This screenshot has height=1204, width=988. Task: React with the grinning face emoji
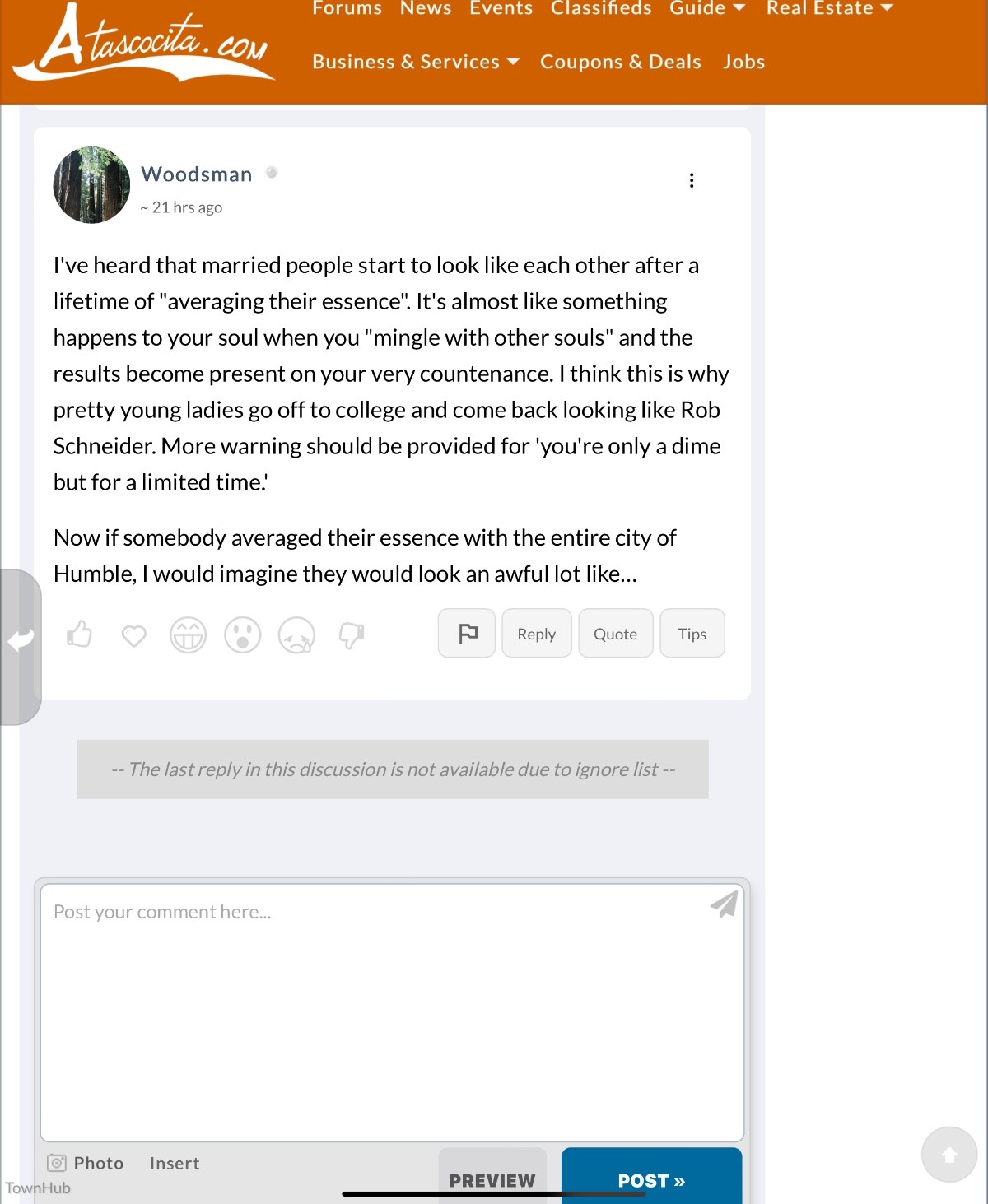pyautogui.click(x=188, y=635)
